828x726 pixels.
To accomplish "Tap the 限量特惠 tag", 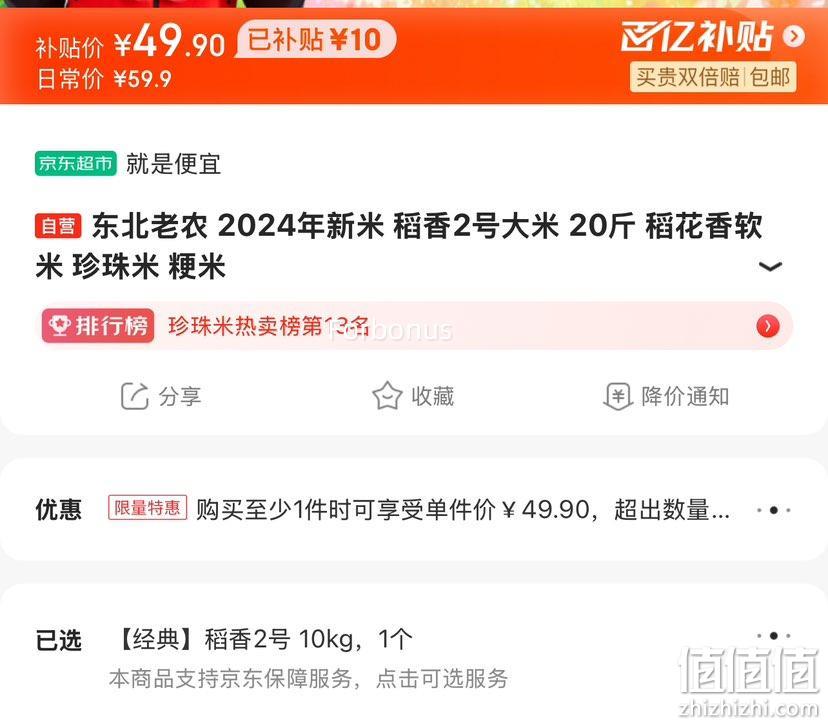I will tap(147, 508).
